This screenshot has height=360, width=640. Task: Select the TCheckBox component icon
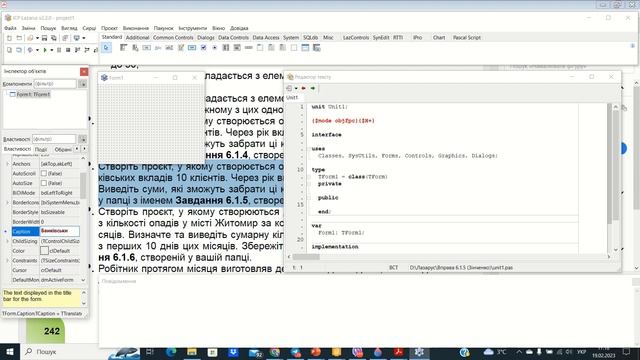coord(203,48)
